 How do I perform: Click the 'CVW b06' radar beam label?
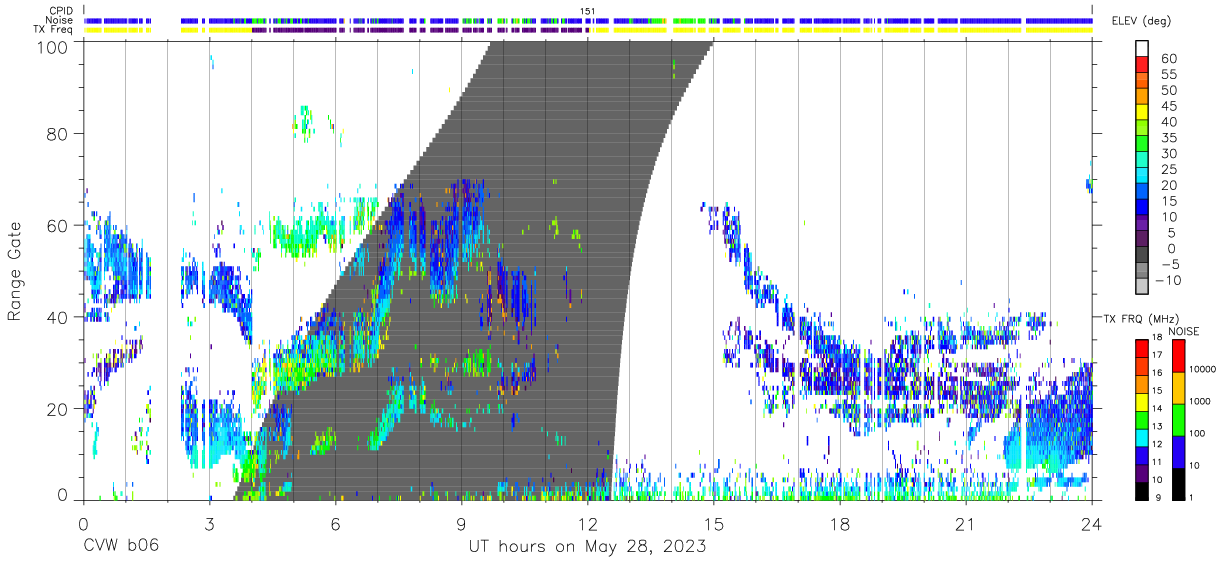[121, 547]
